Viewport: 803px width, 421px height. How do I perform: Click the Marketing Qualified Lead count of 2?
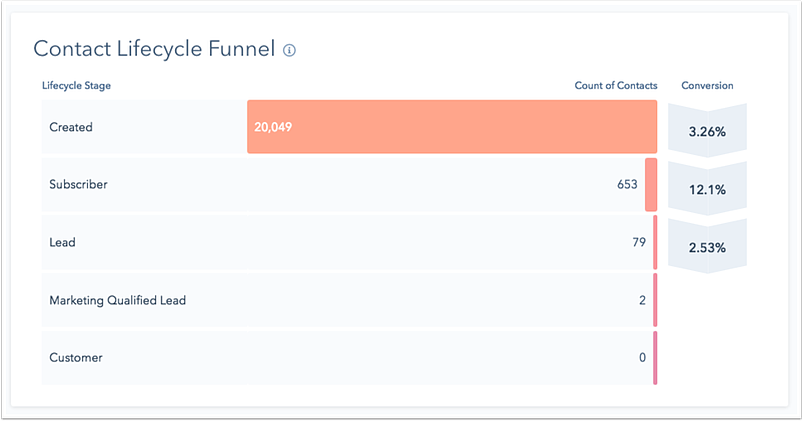pos(642,300)
